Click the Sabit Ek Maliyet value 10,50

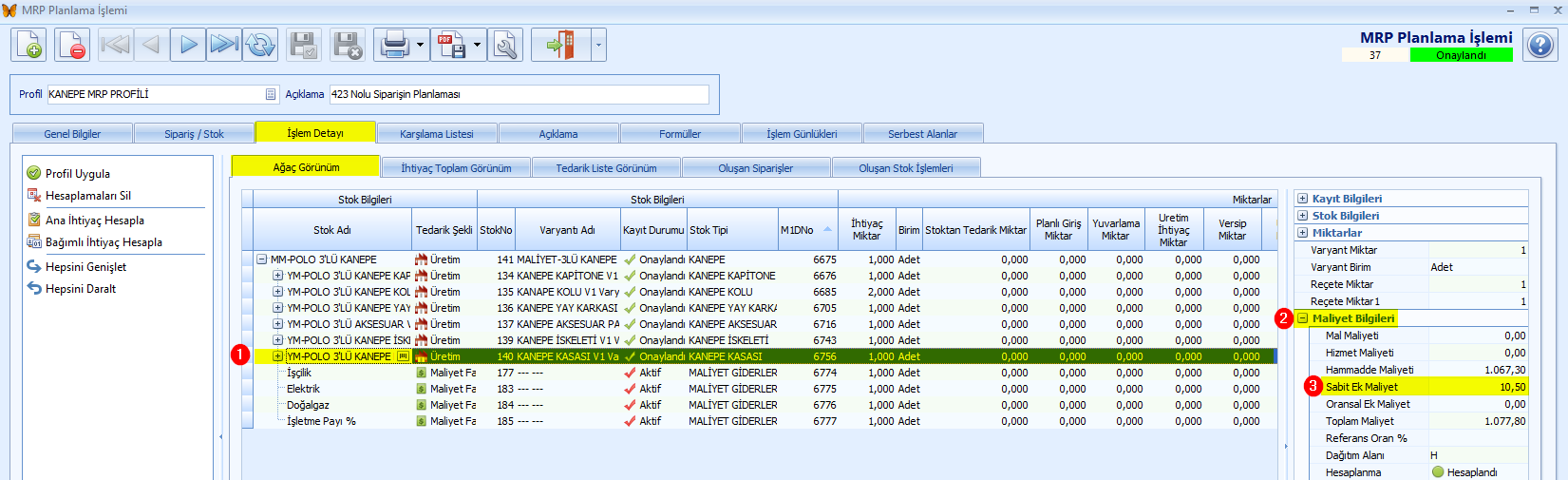point(1512,387)
